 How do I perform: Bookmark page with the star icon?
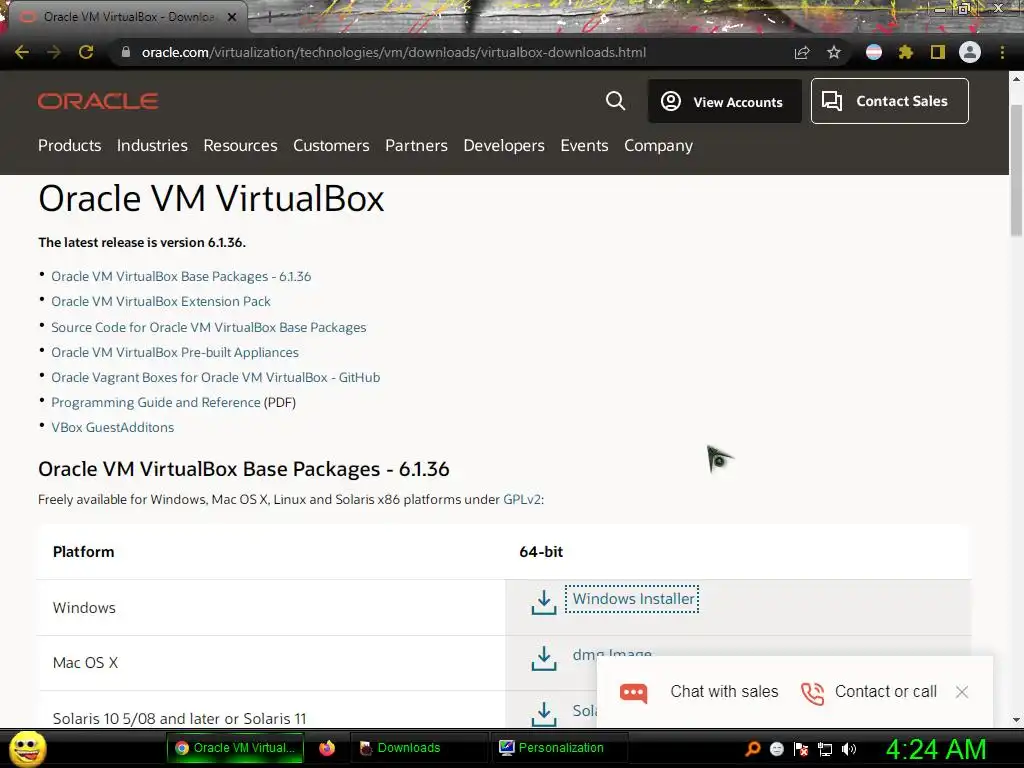pos(834,52)
